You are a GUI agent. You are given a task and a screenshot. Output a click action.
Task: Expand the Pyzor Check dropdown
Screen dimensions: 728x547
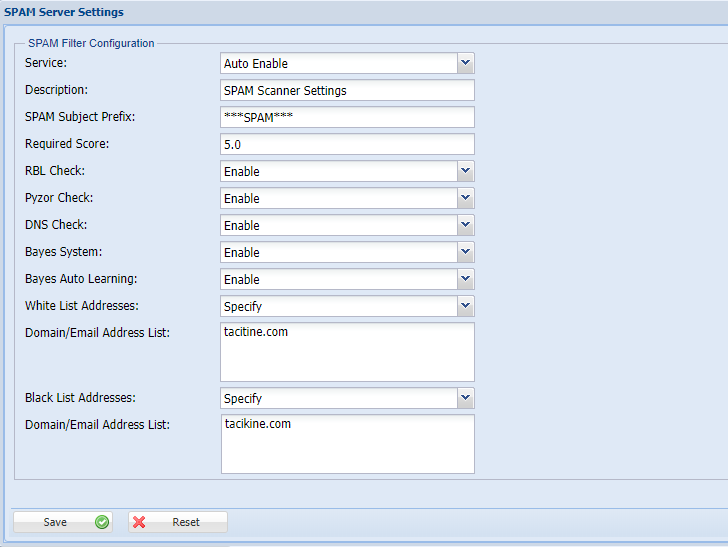pyautogui.click(x=465, y=198)
